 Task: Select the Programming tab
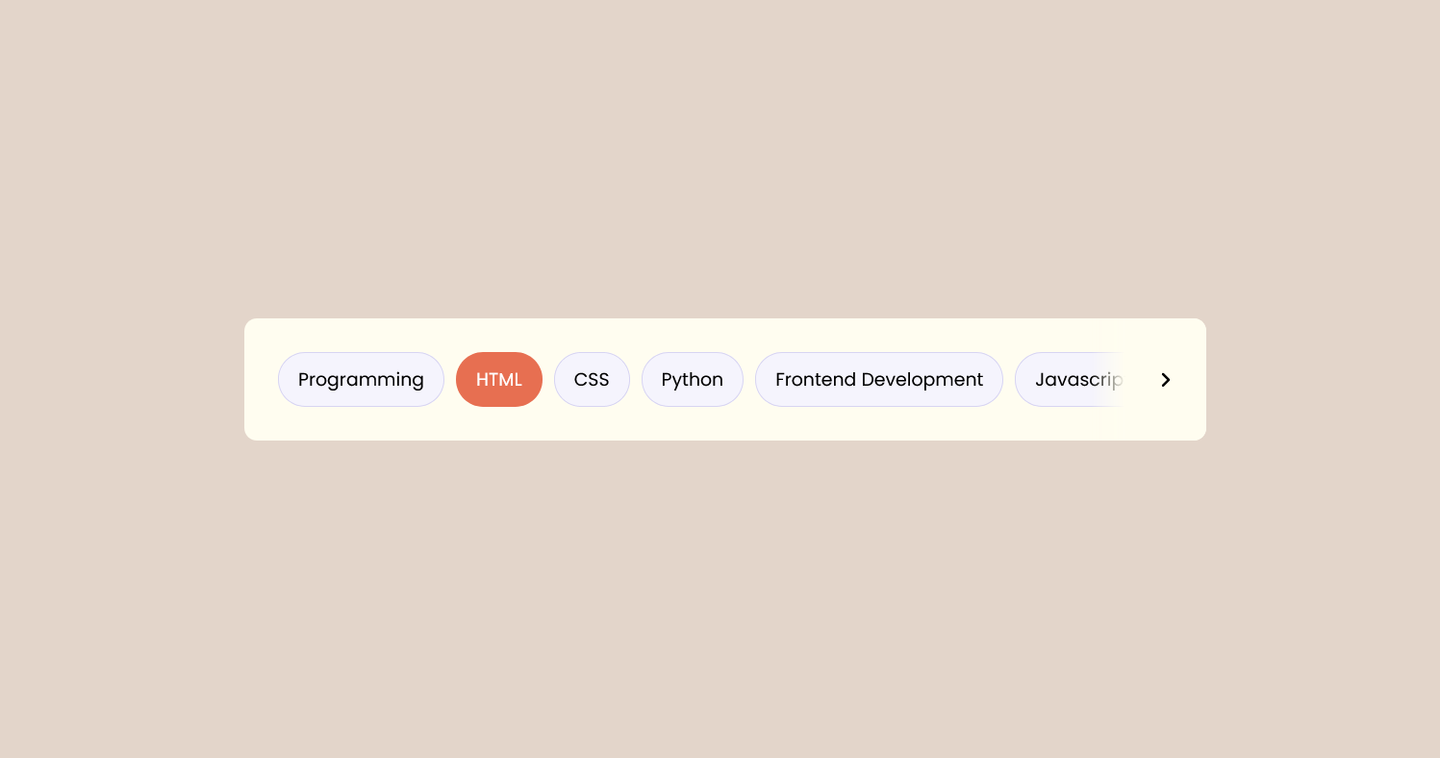point(361,379)
